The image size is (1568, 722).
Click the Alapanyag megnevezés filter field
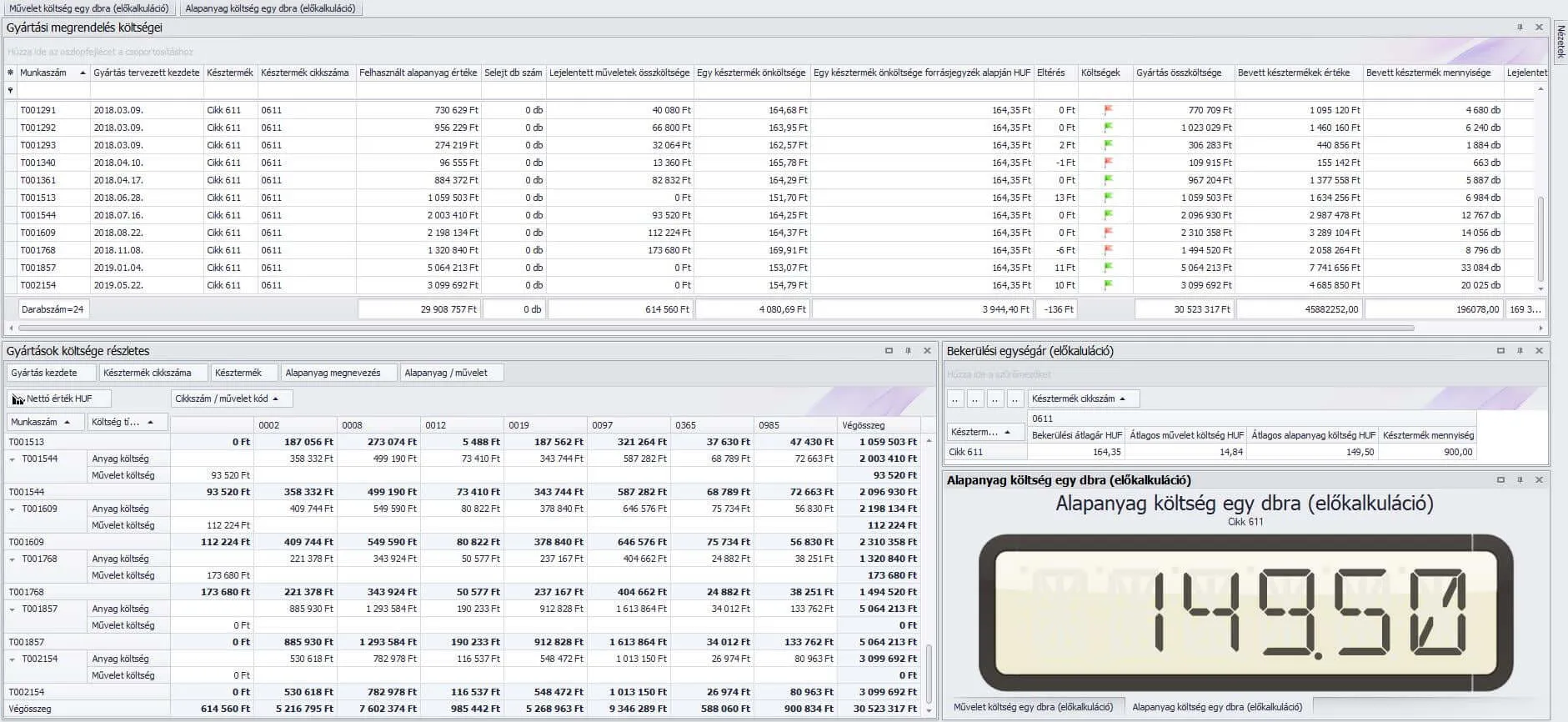point(333,373)
